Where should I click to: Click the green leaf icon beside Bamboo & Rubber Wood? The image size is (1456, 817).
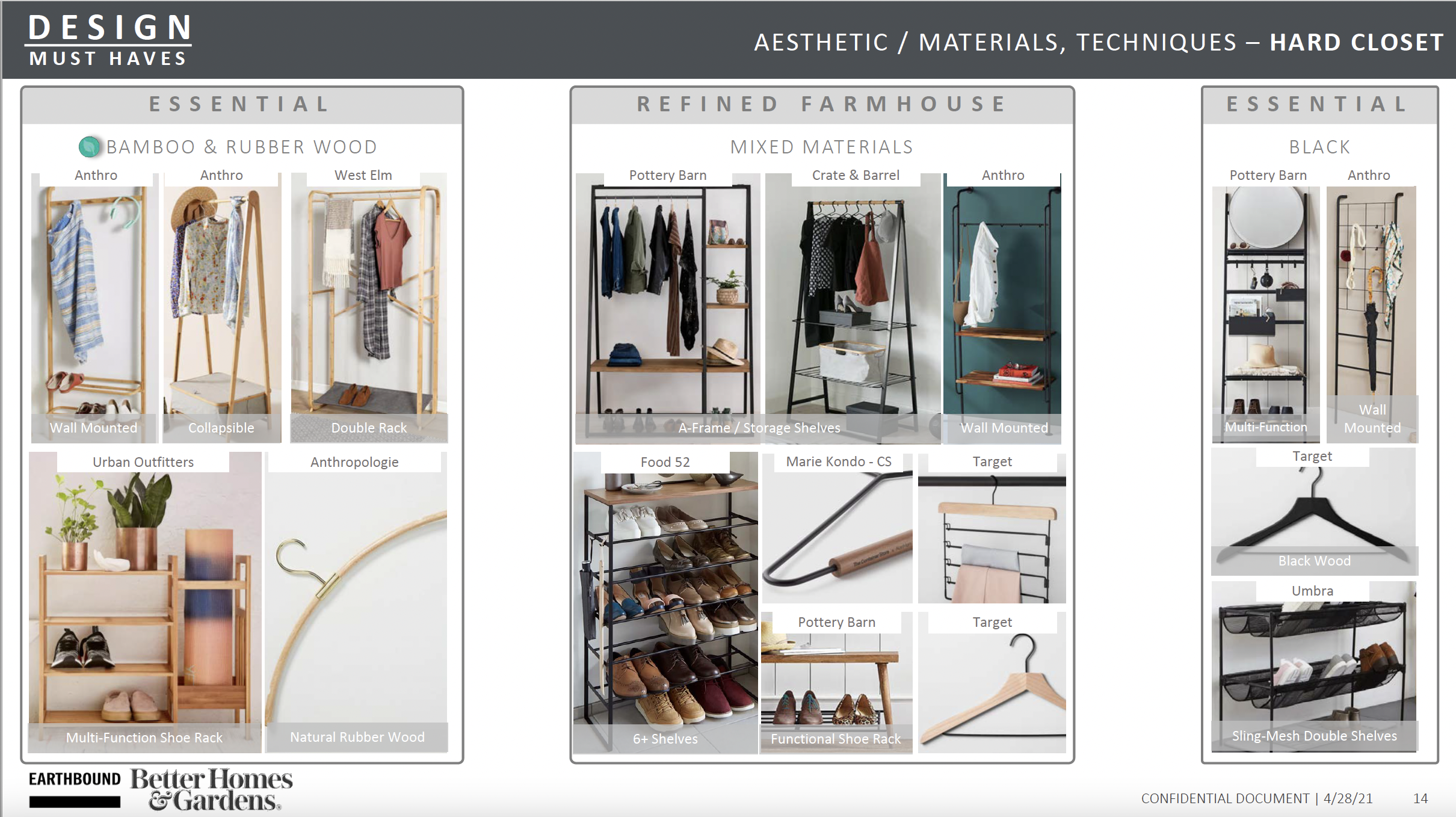coord(90,147)
